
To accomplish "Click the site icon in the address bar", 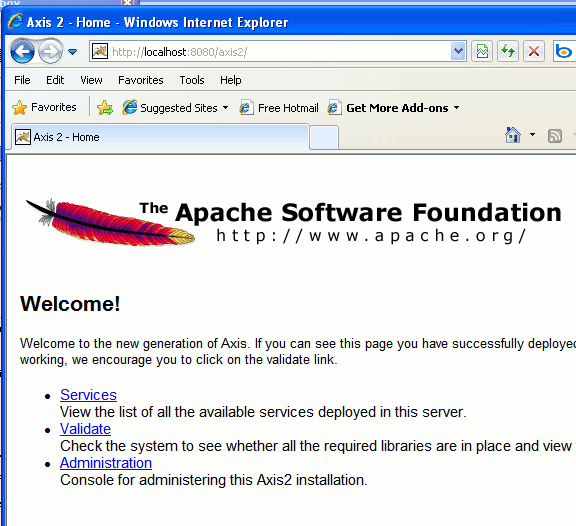I will click(x=100, y=51).
